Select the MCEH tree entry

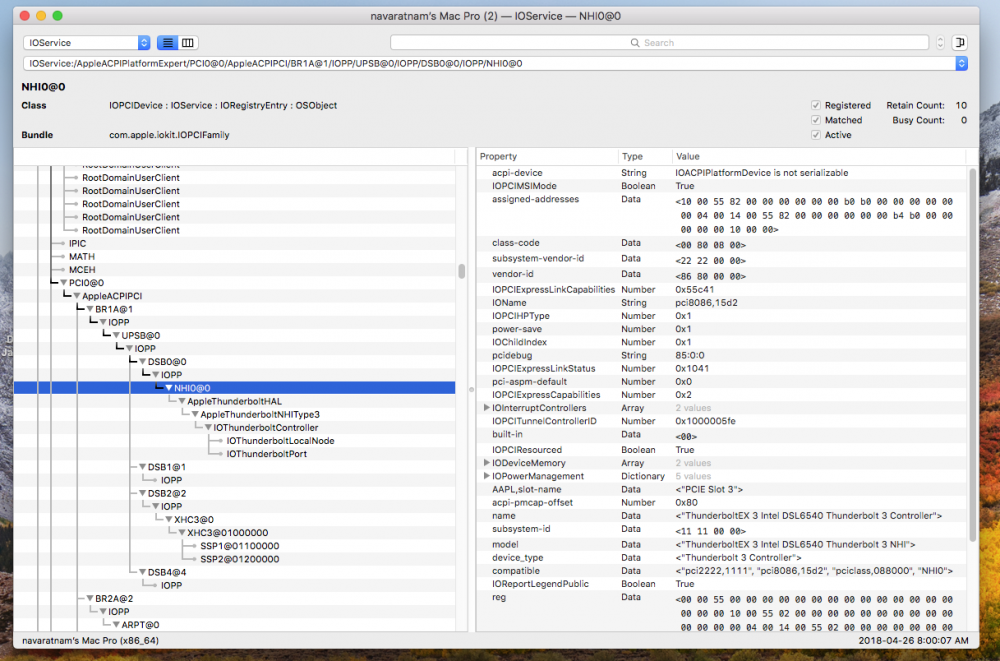click(82, 270)
